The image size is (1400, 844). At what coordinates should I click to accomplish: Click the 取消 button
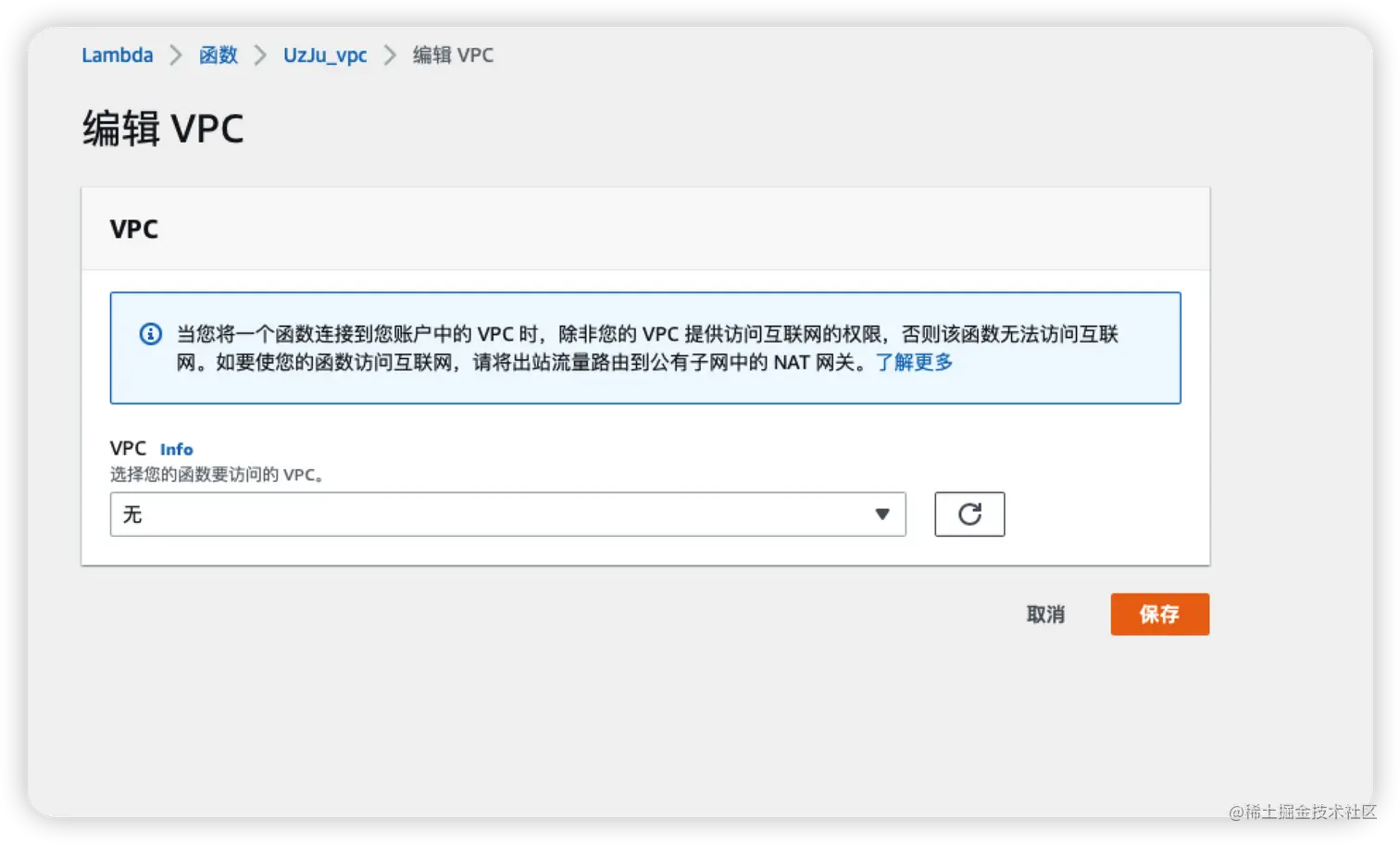pos(1045,614)
